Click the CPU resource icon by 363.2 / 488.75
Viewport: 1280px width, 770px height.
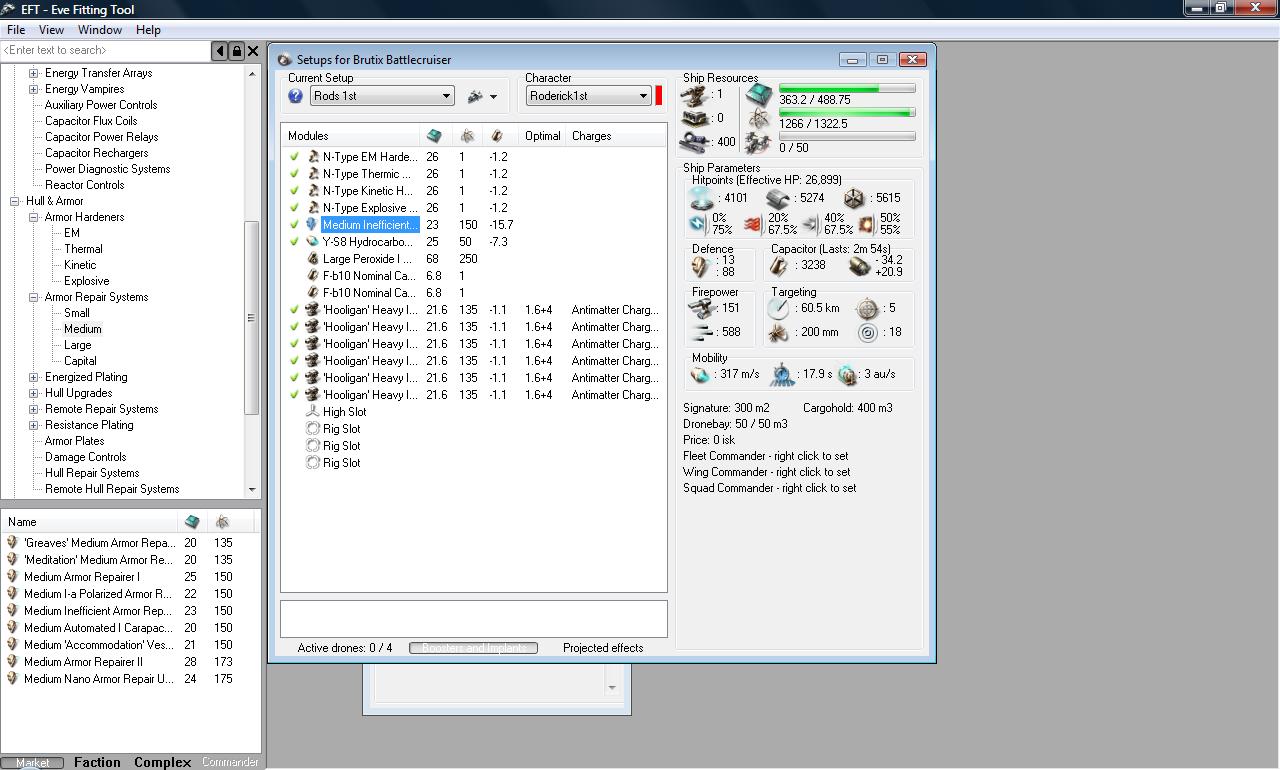pos(760,95)
